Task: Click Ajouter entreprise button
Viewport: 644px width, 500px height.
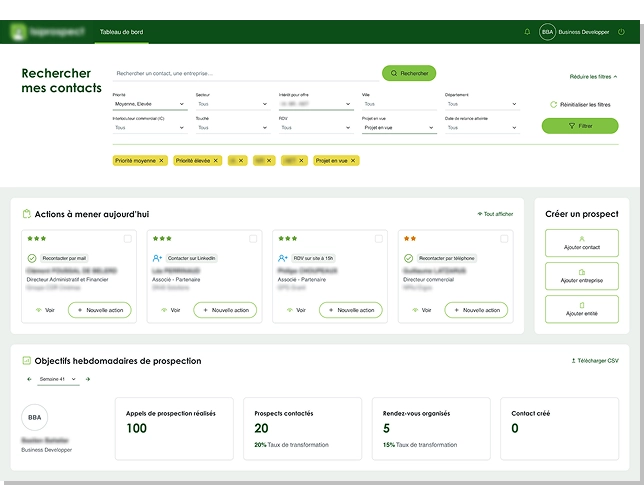Action: click(581, 276)
